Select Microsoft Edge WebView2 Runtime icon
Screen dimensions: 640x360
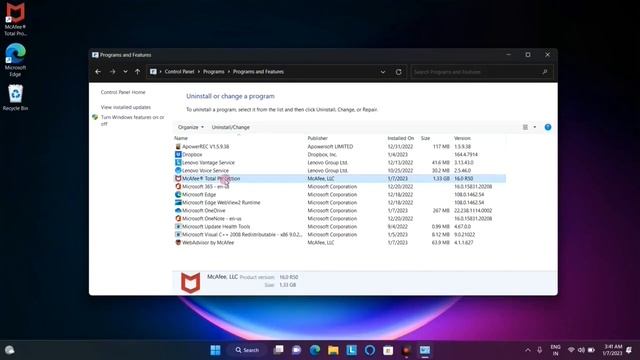(178, 202)
